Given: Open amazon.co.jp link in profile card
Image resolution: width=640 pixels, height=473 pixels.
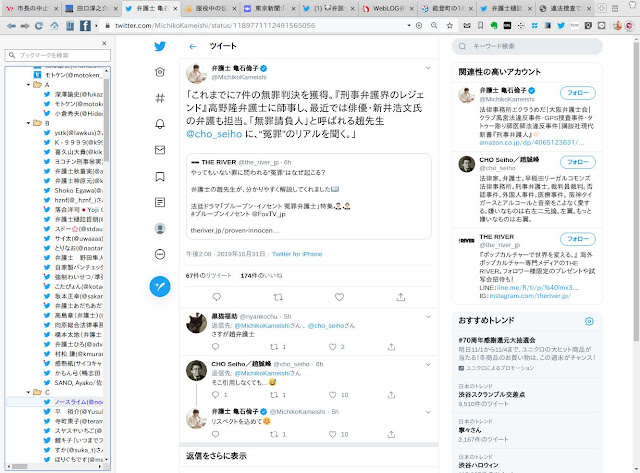Looking at the screenshot, I should [531, 142].
